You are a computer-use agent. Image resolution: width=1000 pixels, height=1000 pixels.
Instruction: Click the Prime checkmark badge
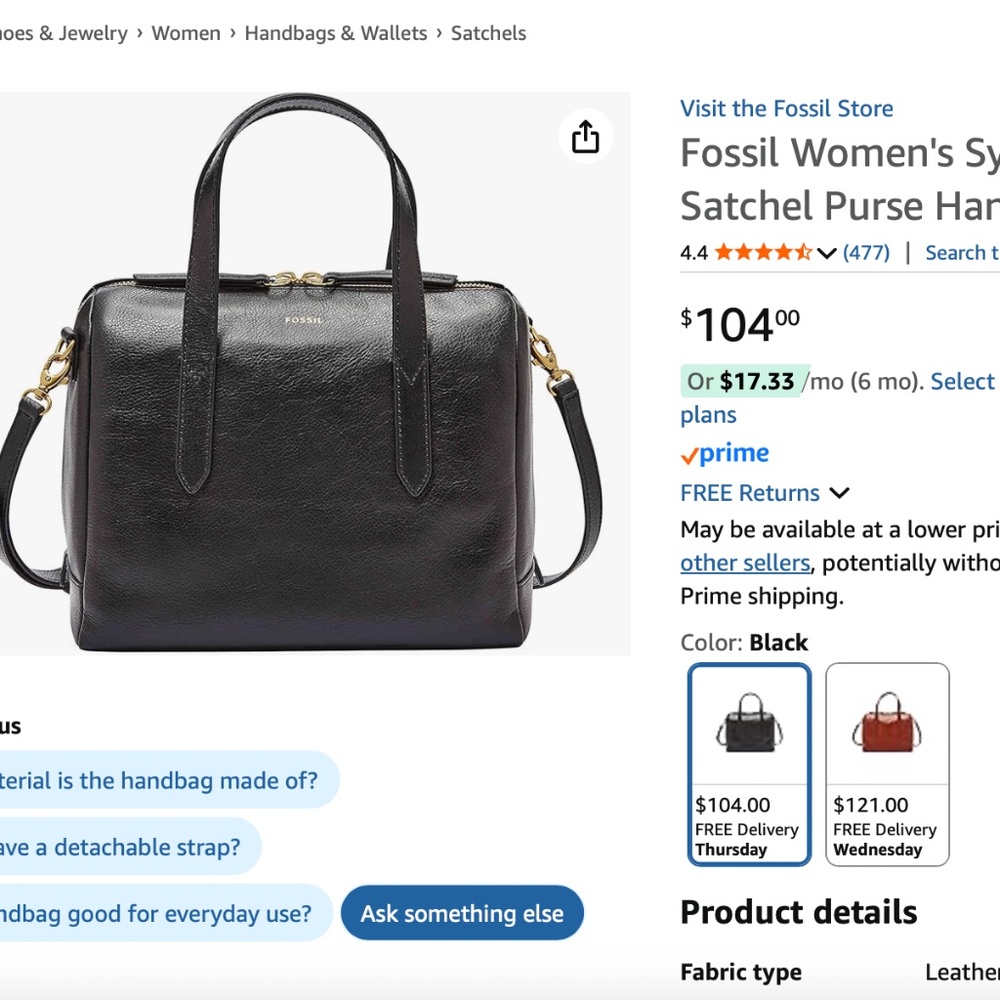point(723,453)
